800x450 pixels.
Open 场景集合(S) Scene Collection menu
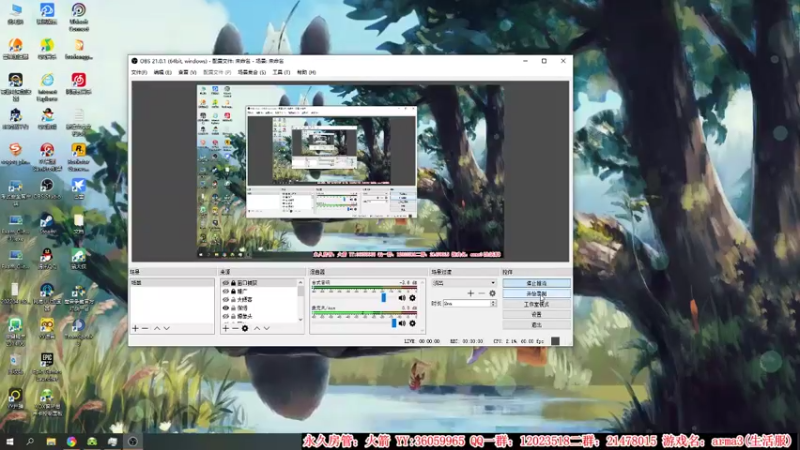click(x=252, y=72)
